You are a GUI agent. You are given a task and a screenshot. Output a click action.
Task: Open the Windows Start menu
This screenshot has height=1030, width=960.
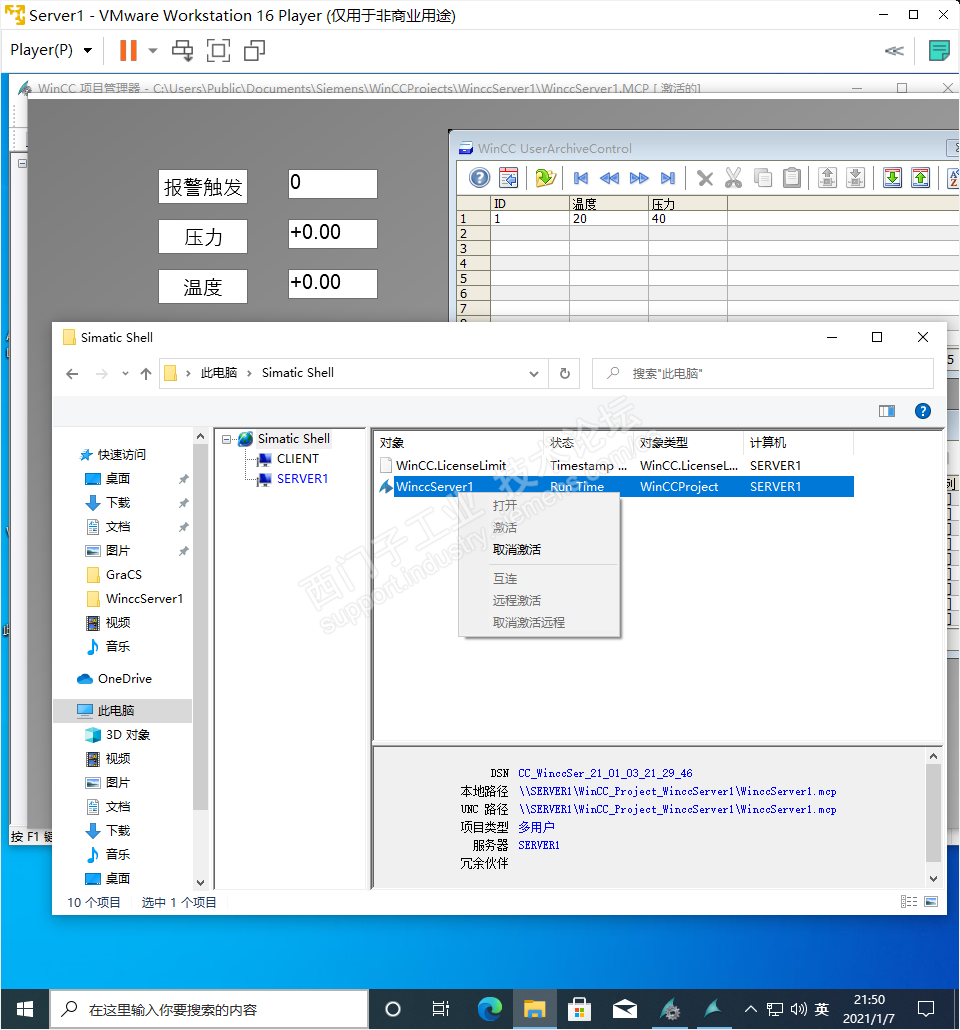point(25,1009)
